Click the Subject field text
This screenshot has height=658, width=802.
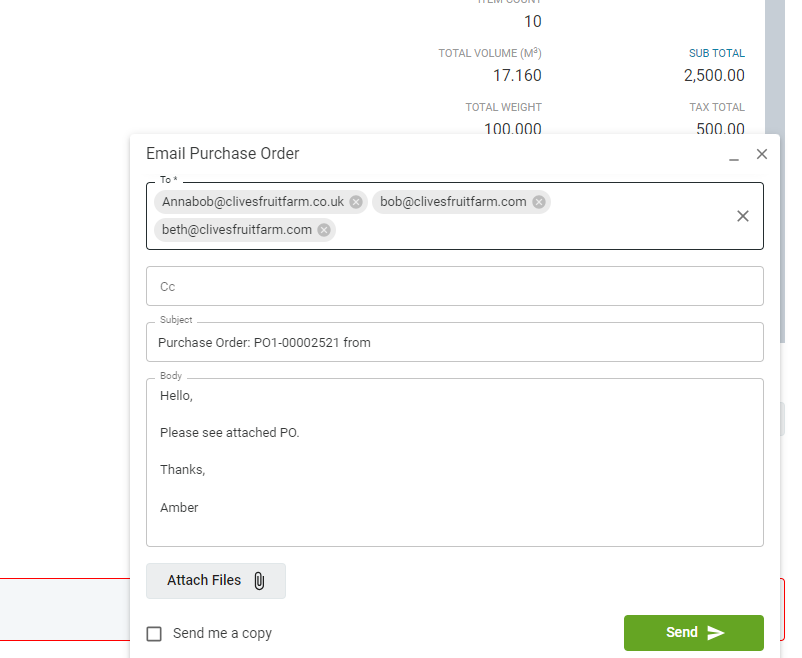tap(264, 342)
